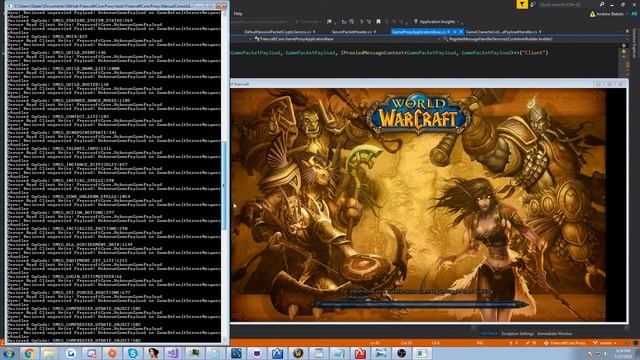
Task: Click the World of Warcraft taskbar icon
Action: (298, 353)
